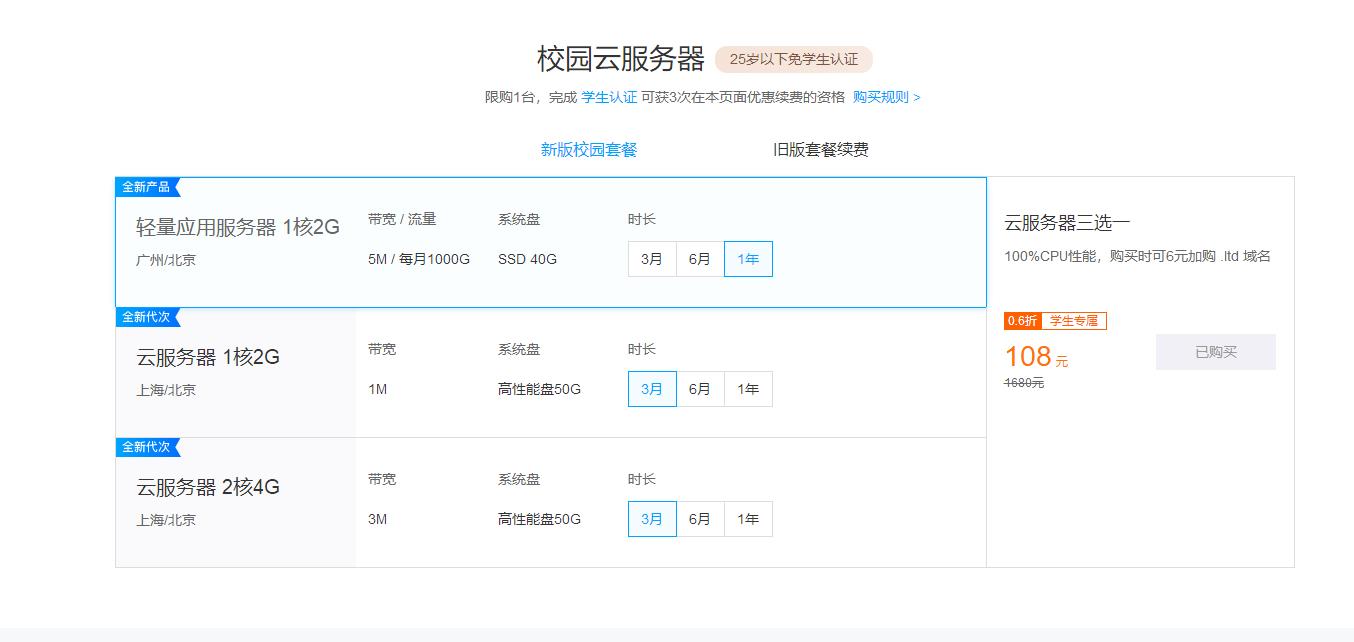The image size is (1354, 642).
Task: Select the 云服务器 2核4G plan title
Action: [x=208, y=487]
